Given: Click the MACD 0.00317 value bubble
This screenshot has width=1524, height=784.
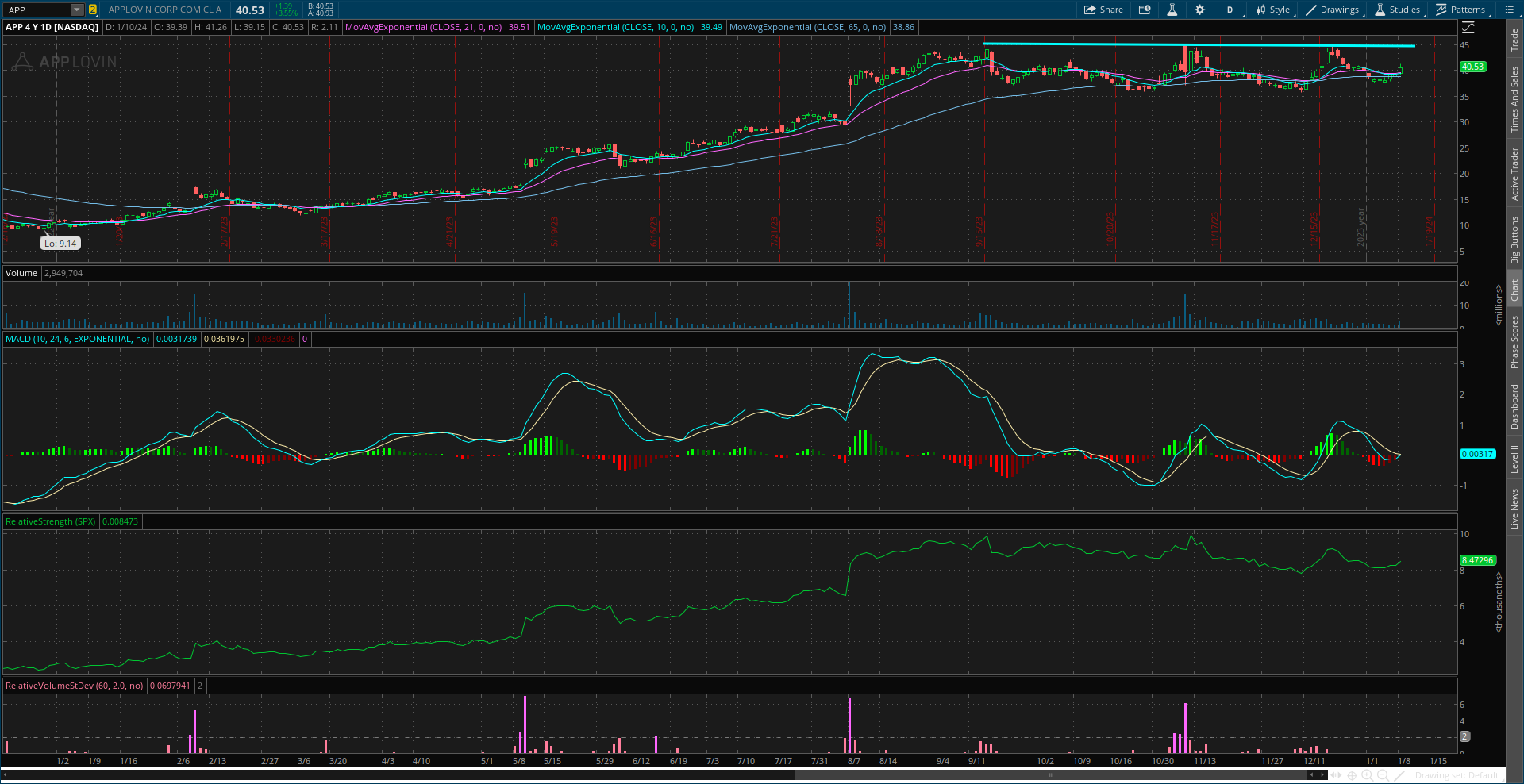Looking at the screenshot, I should coord(1478,454).
